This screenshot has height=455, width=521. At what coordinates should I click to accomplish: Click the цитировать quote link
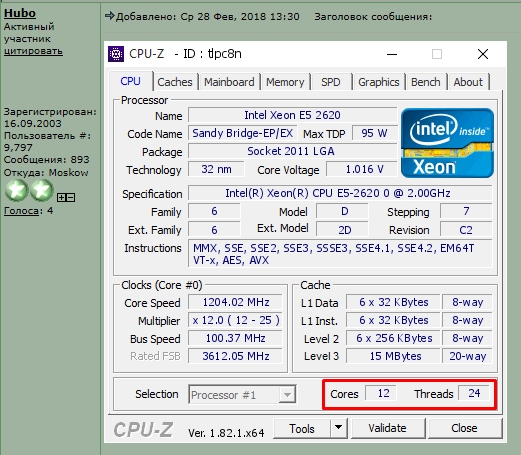(33, 51)
